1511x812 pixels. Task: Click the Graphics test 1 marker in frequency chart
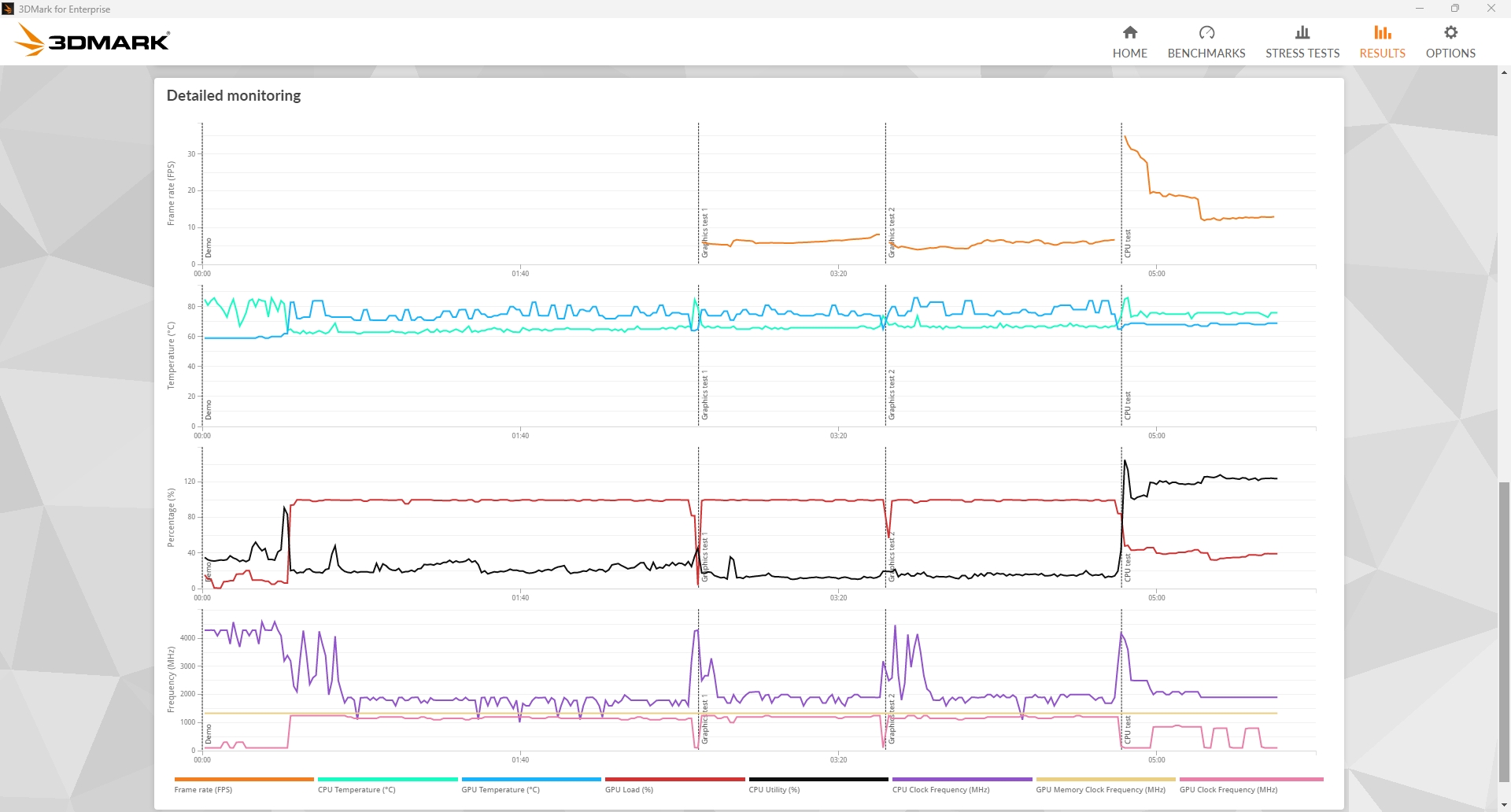pos(705,719)
